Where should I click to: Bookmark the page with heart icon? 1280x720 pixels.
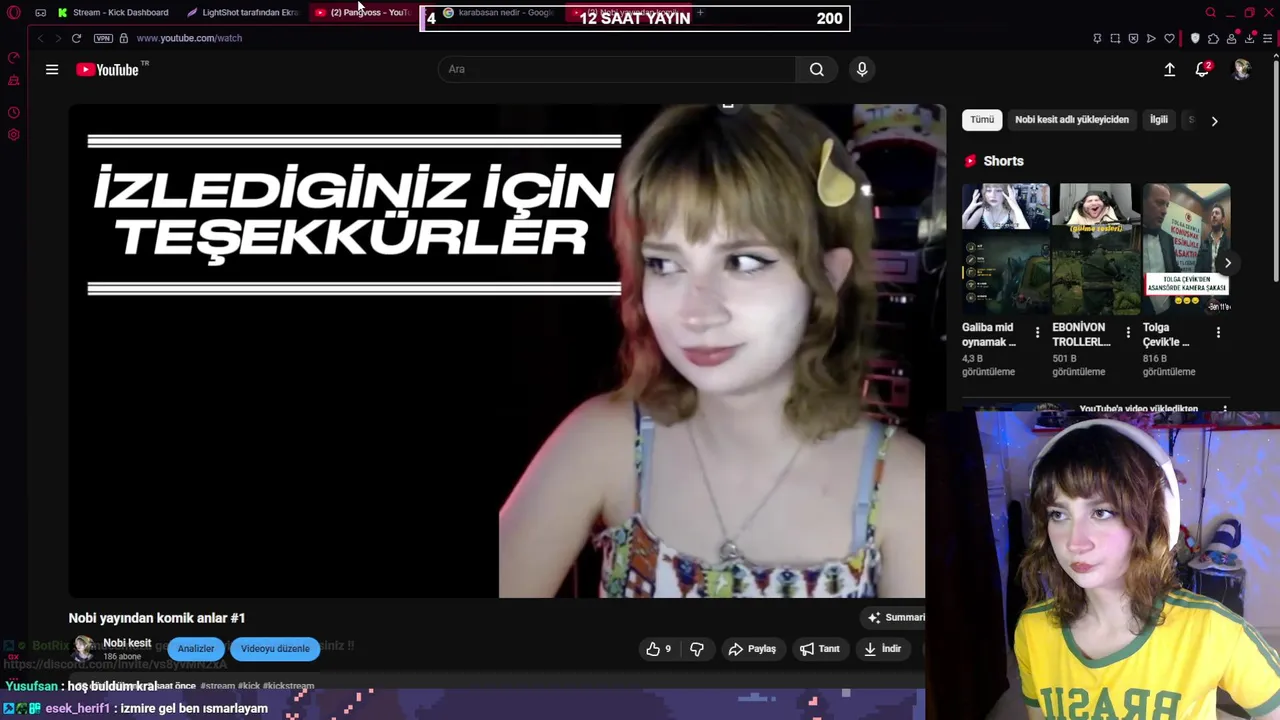point(1169,38)
